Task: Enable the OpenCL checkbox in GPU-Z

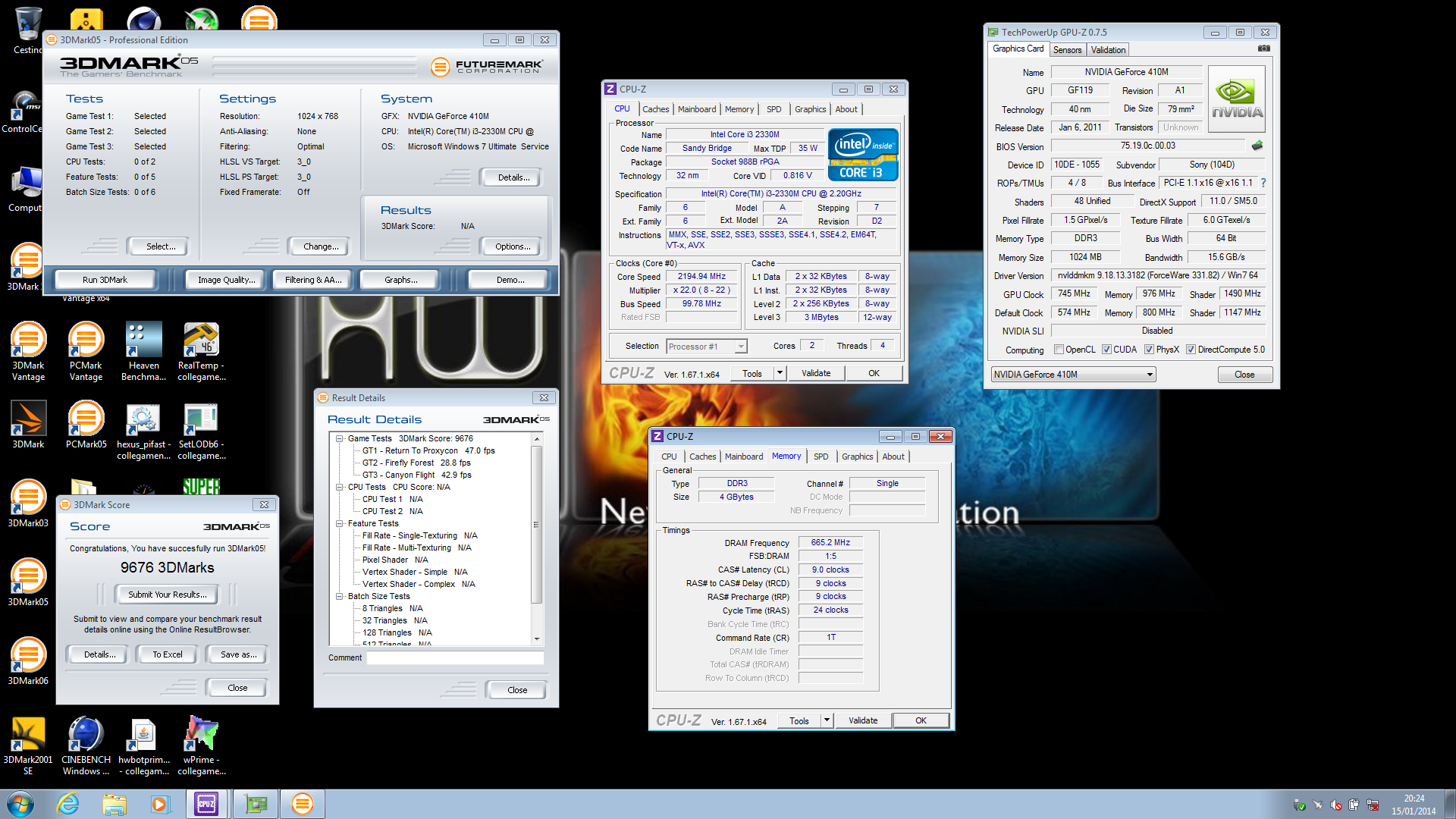Action: pyautogui.click(x=1059, y=350)
